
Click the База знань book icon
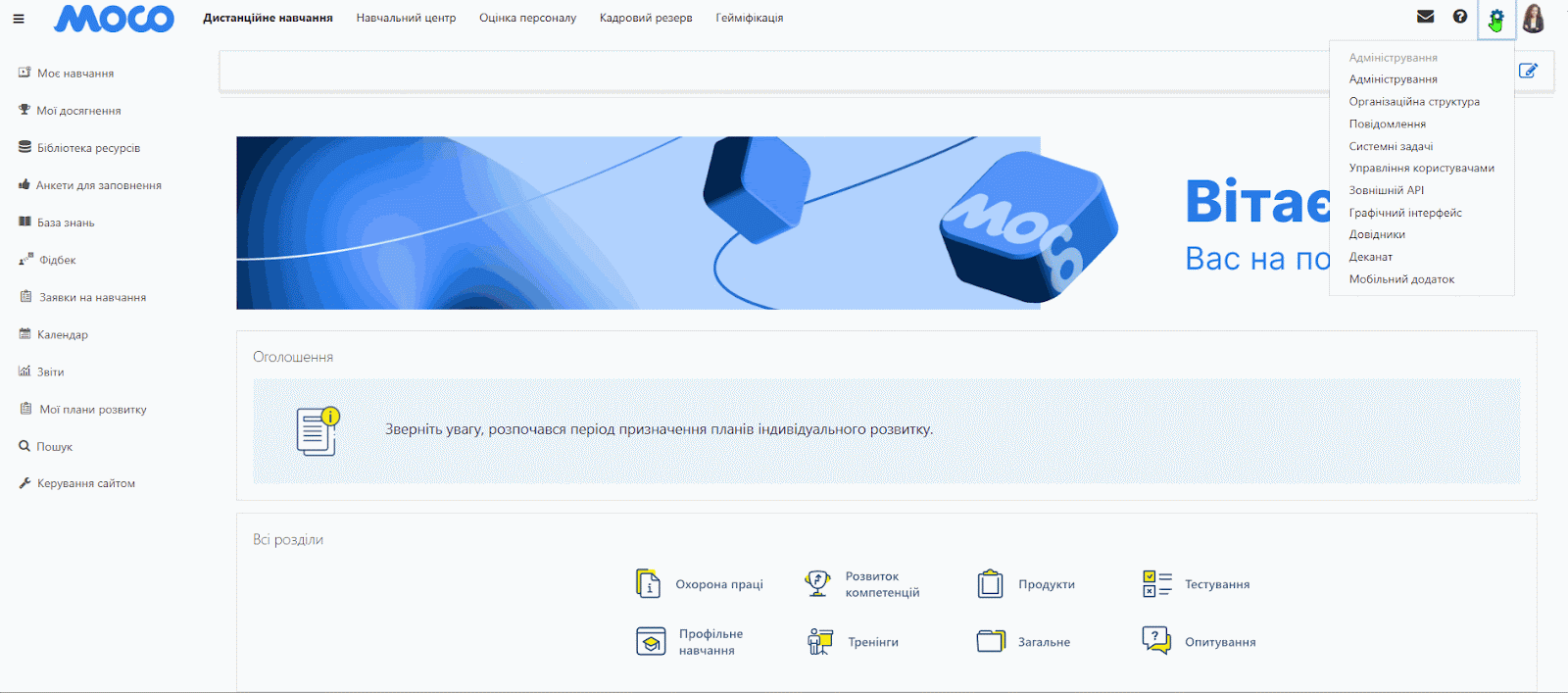coord(24,222)
